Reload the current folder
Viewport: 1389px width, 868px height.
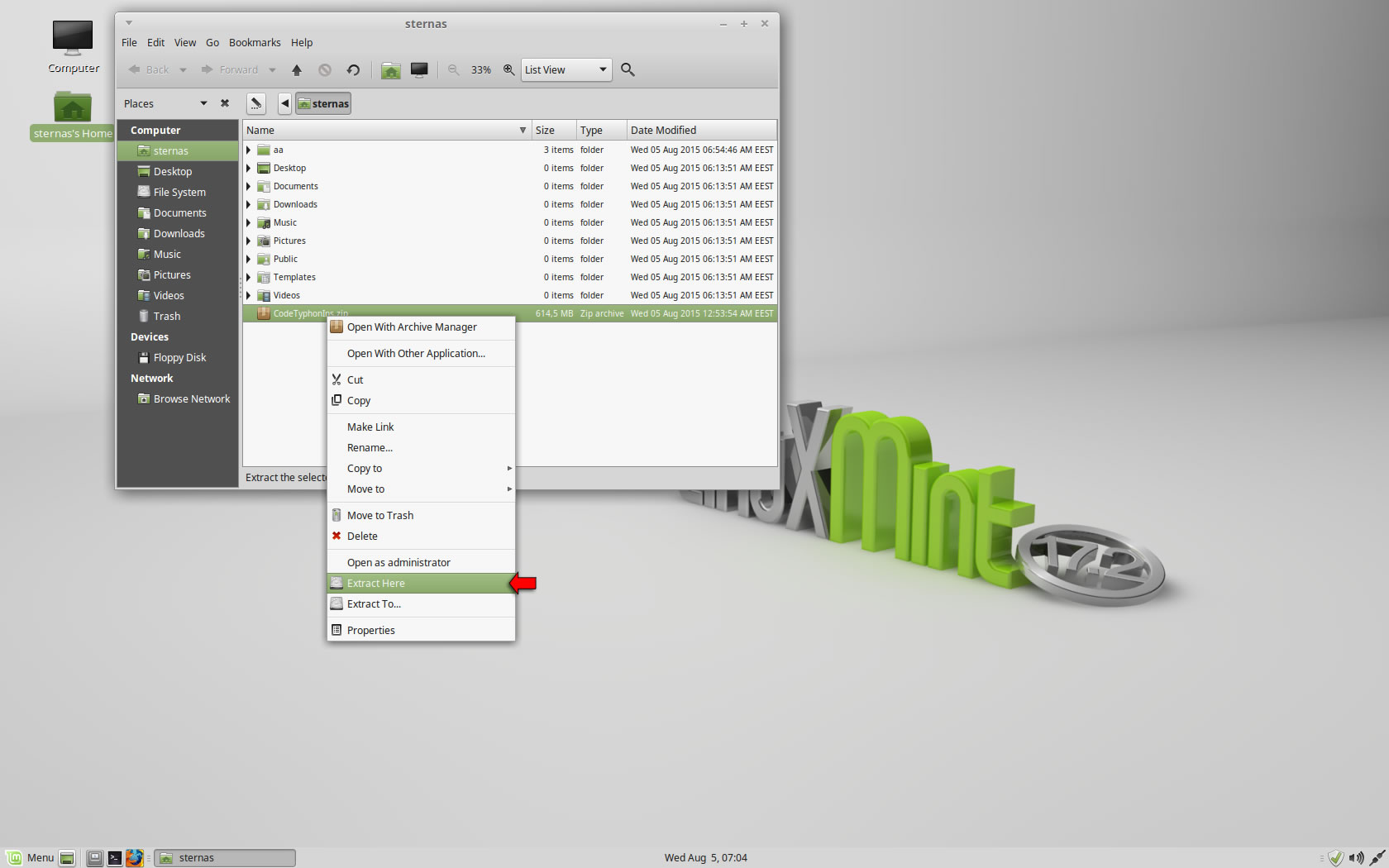(x=353, y=70)
